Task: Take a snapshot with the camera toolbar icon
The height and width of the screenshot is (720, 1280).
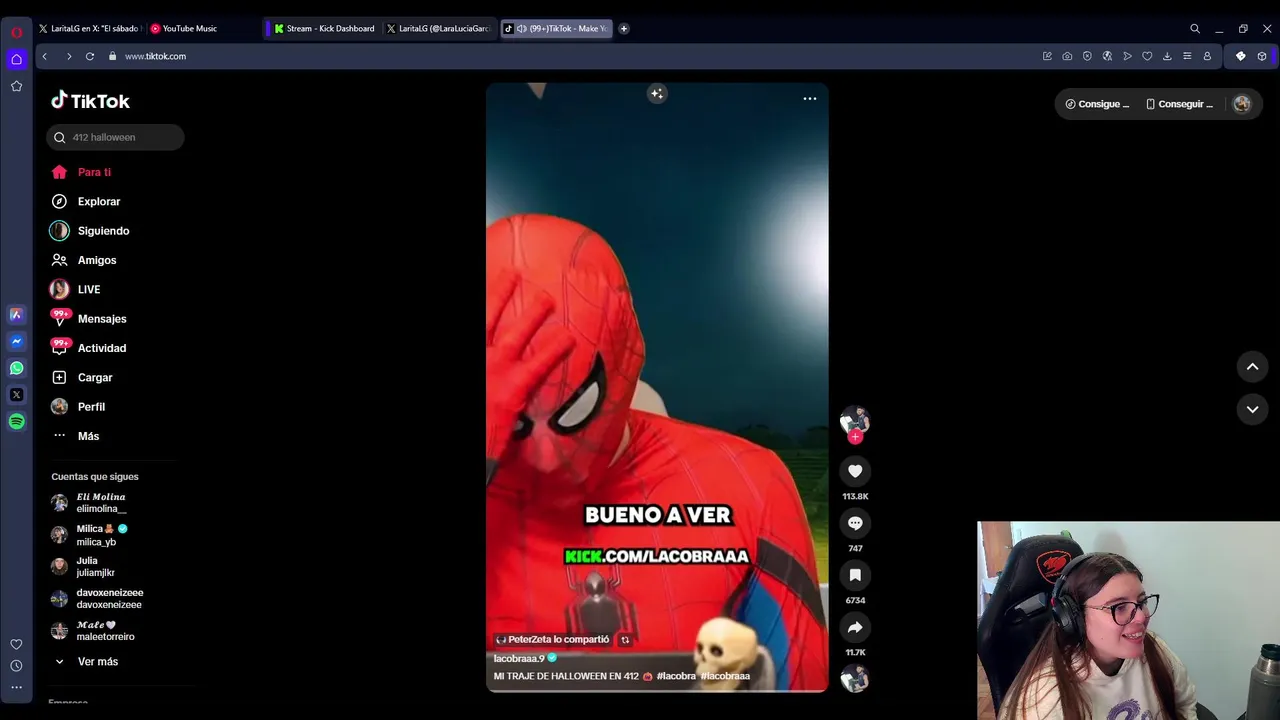Action: pyautogui.click(x=1067, y=56)
